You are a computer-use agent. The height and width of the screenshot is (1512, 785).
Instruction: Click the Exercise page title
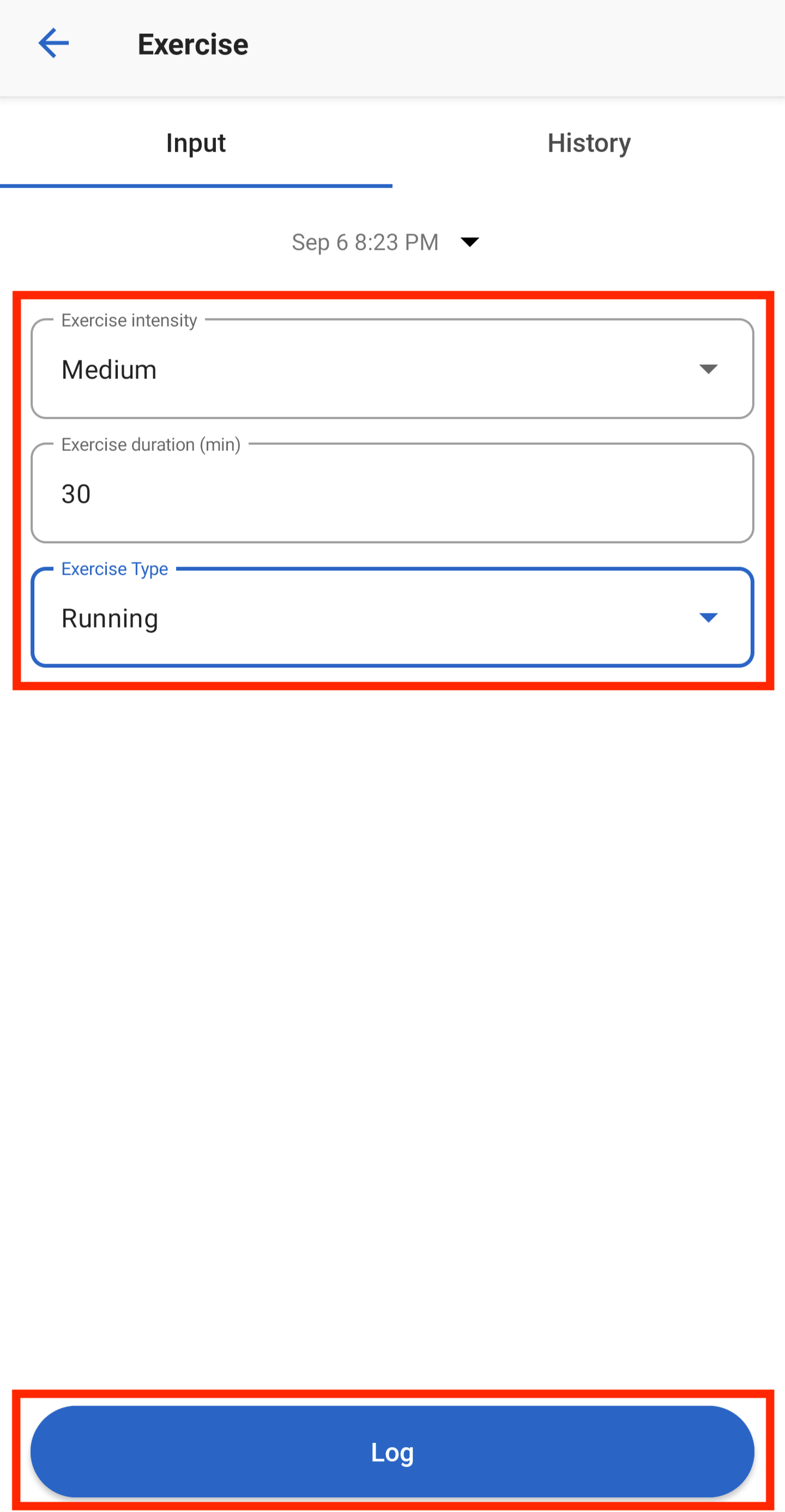193,45
